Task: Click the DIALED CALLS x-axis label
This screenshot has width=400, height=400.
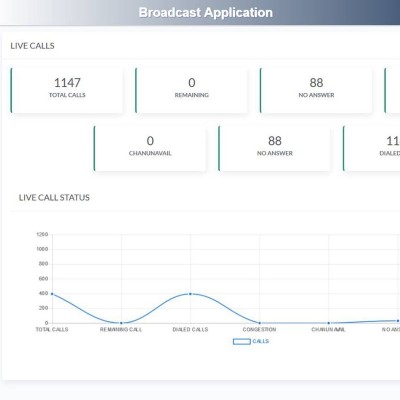Action: coord(190,329)
